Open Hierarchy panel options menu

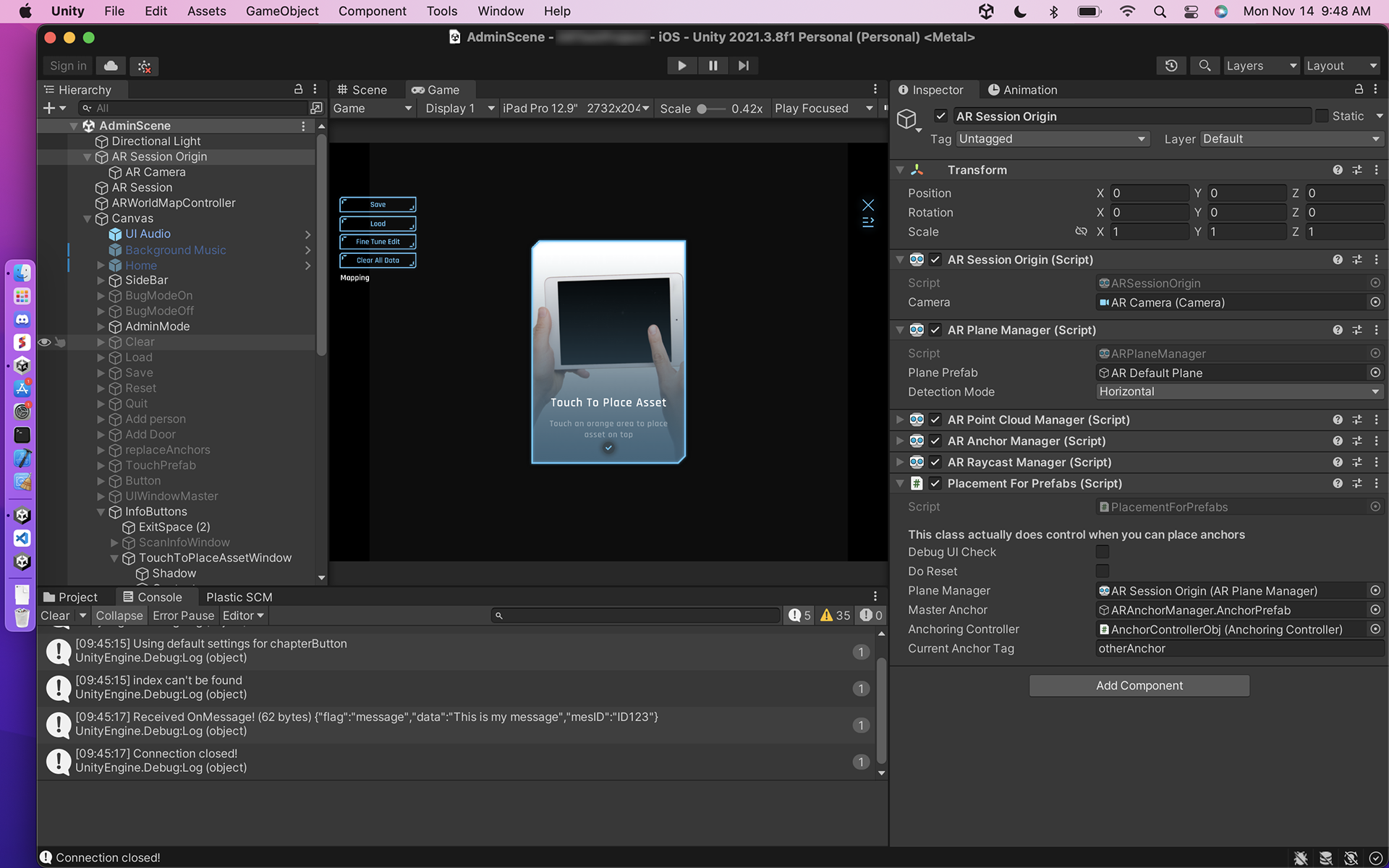tap(315, 89)
